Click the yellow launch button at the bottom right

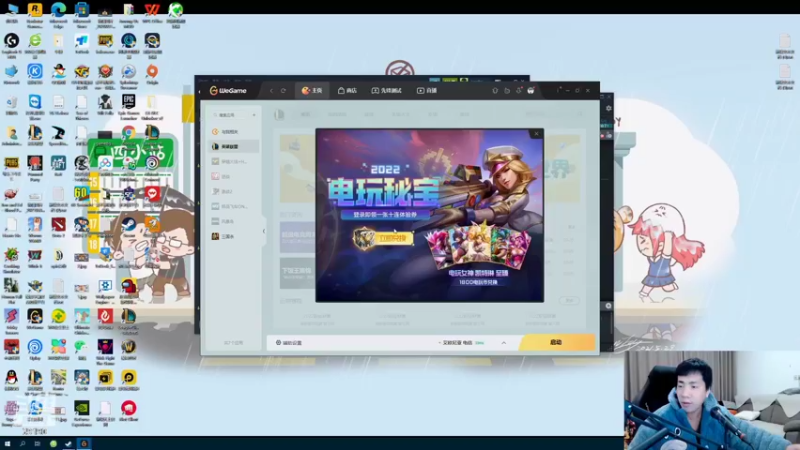557,342
